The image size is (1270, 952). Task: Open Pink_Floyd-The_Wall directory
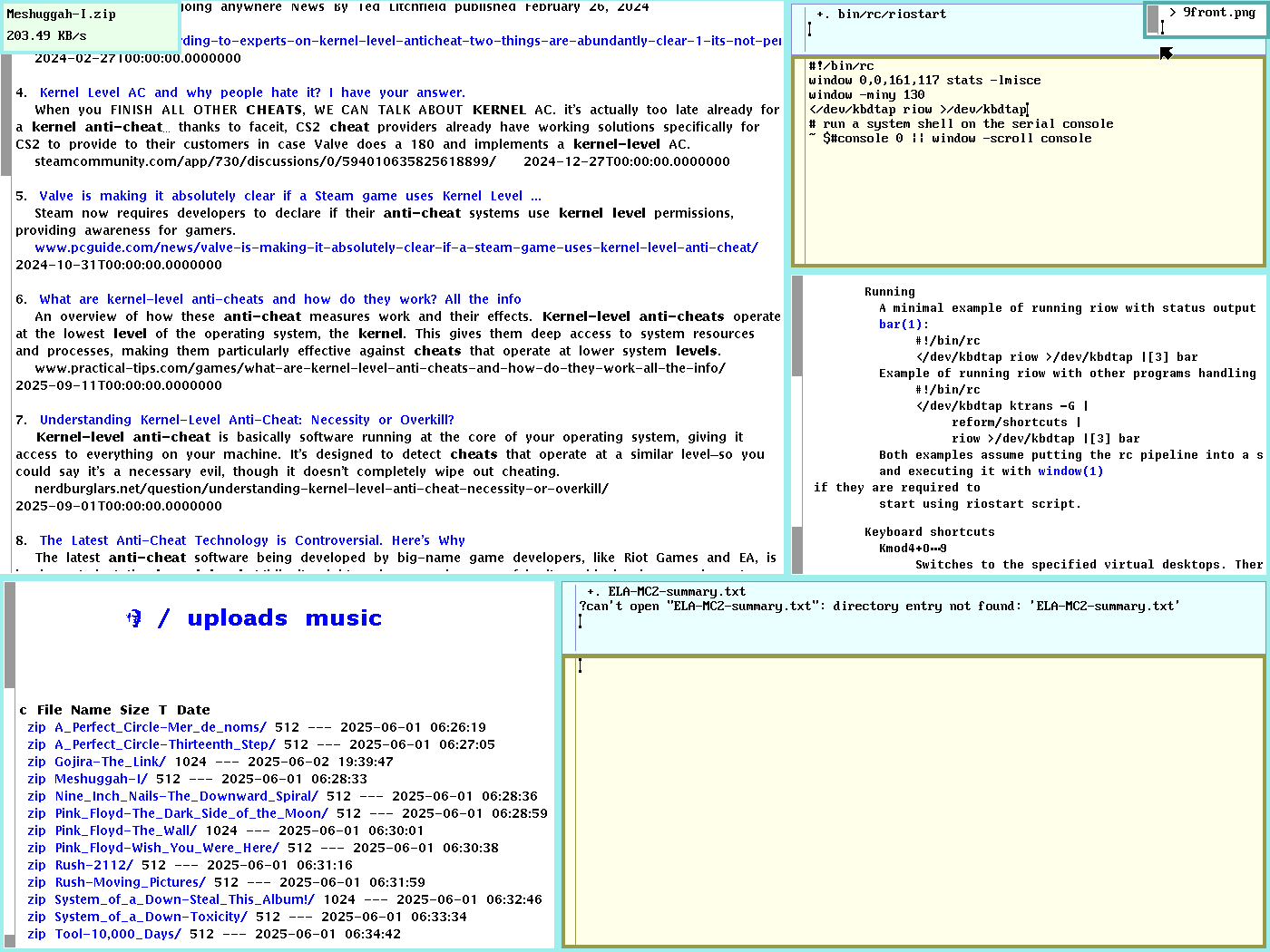click(x=125, y=831)
